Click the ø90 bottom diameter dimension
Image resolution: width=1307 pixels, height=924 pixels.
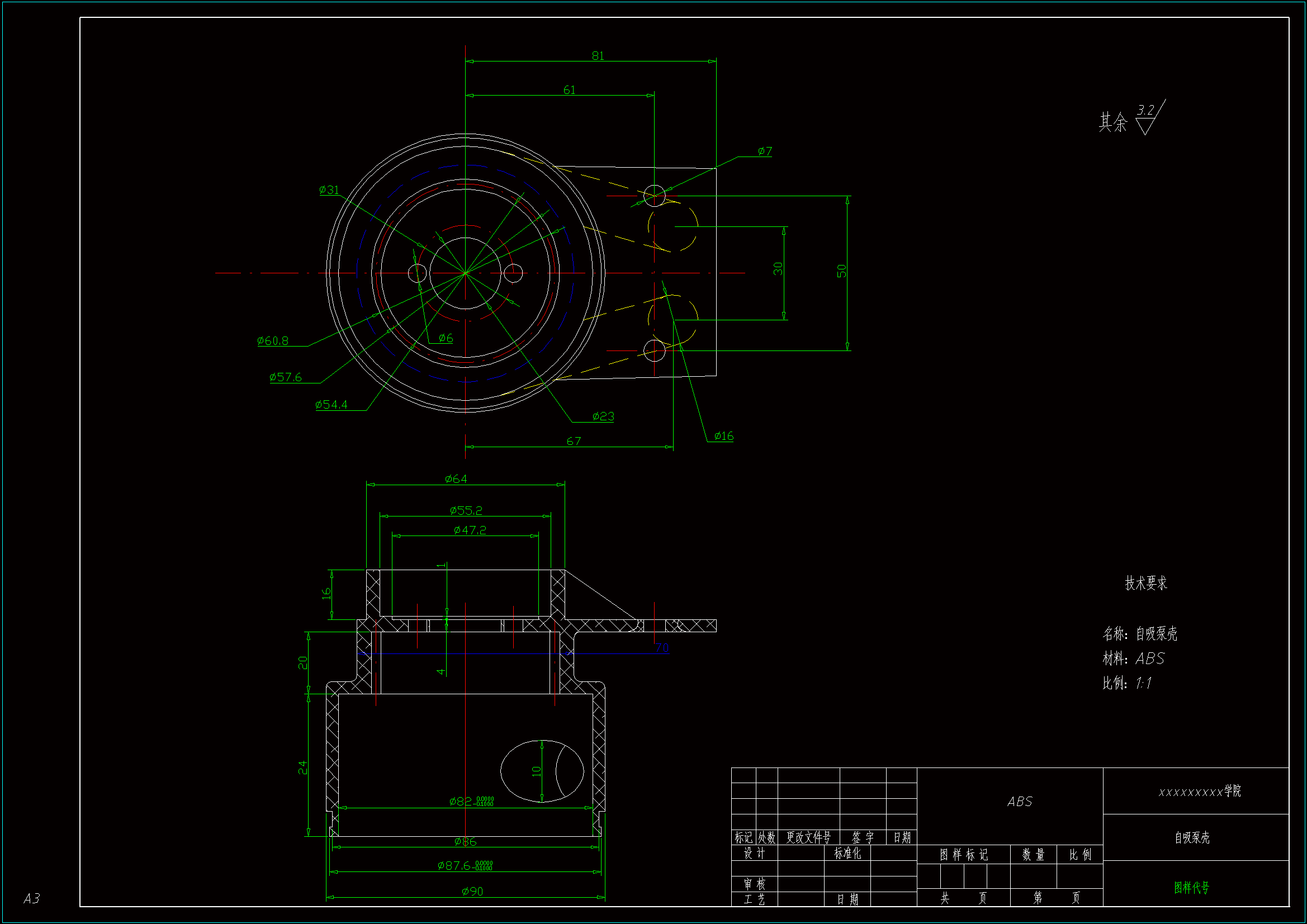click(472, 892)
